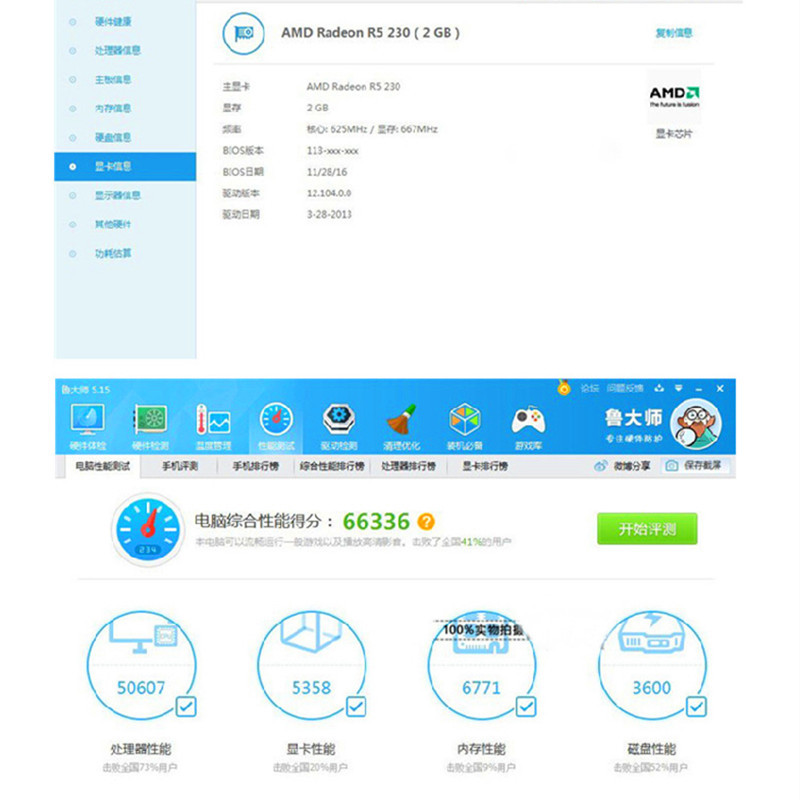This screenshot has width=800, height=800.
Task: Switch to the 综合性能排行榜 tab
Action: click(x=332, y=466)
